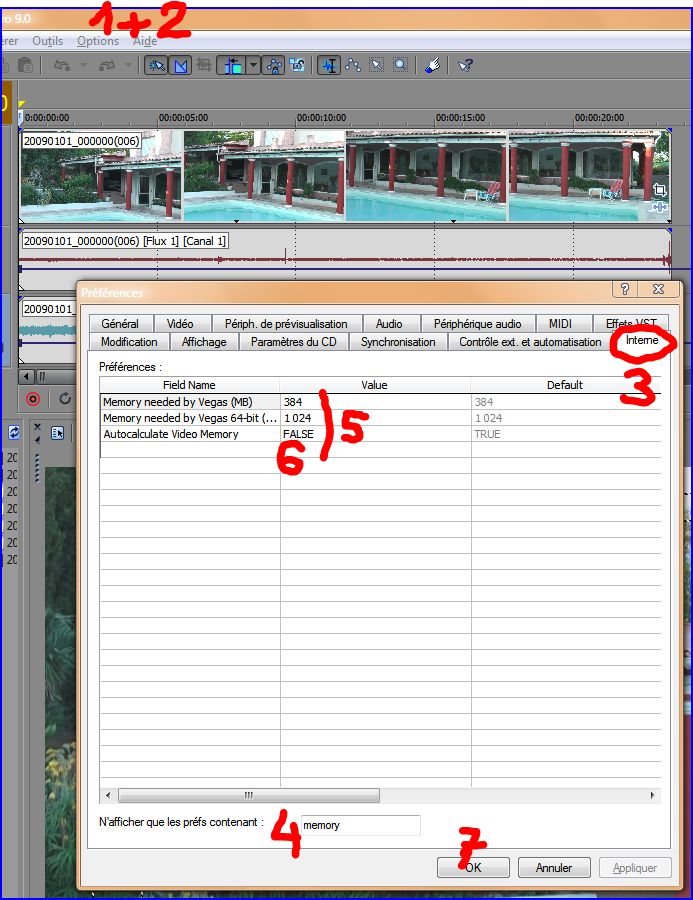Switch to the MIDI tab
This screenshot has height=900, width=693.
click(560, 324)
